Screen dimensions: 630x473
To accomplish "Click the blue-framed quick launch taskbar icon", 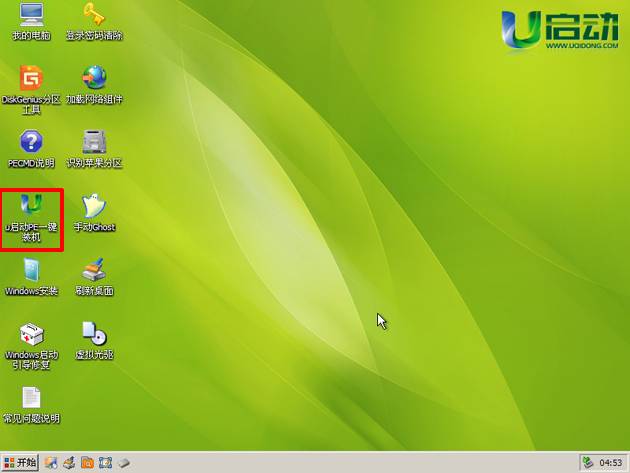I will pos(105,463).
